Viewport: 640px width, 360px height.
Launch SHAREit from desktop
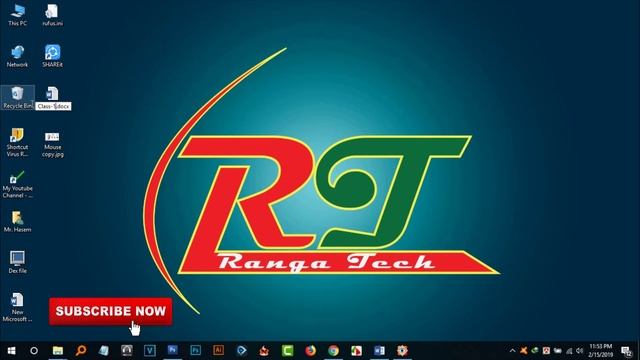[52, 56]
